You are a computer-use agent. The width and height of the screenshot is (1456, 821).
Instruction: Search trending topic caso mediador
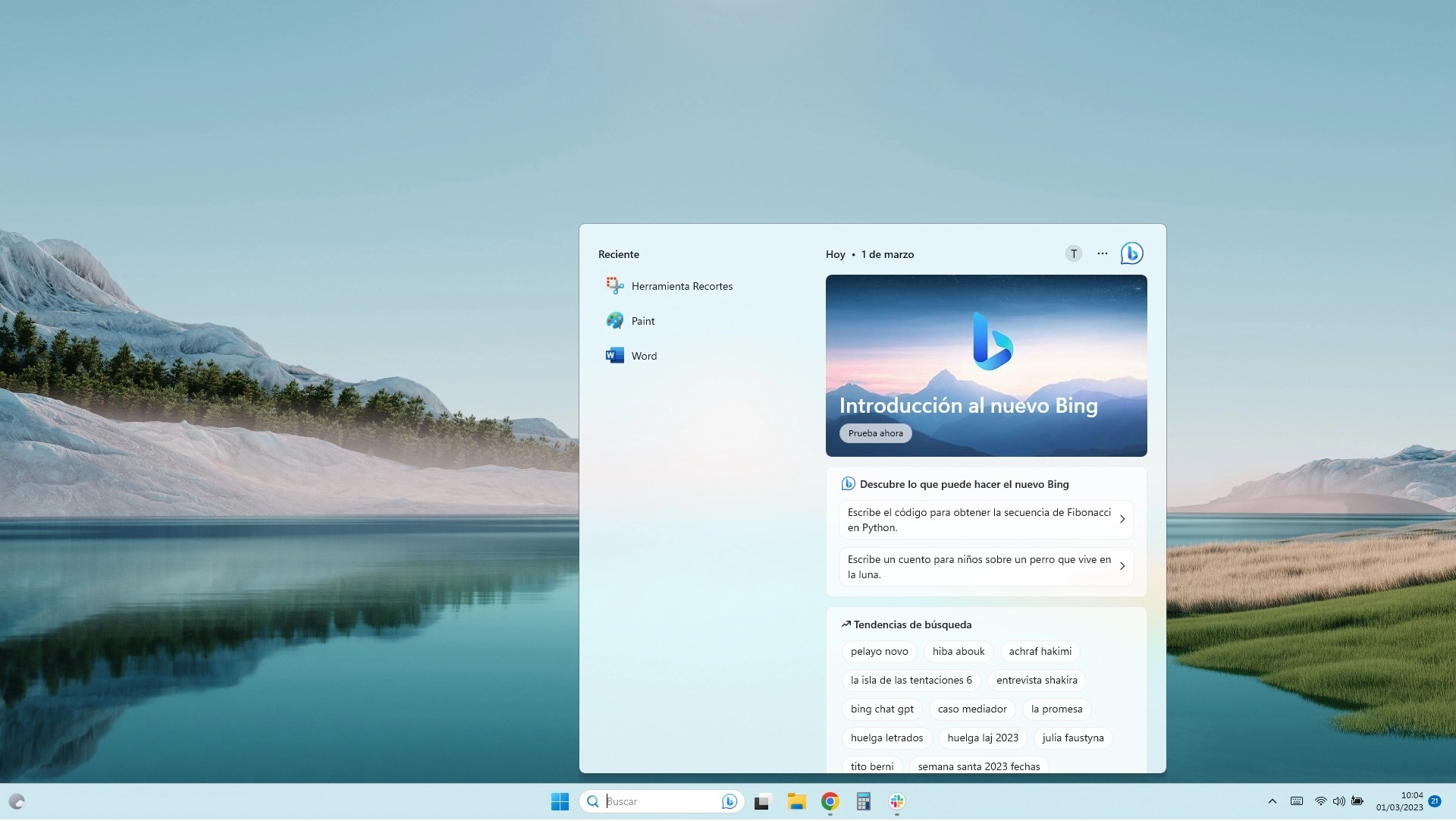click(x=972, y=709)
